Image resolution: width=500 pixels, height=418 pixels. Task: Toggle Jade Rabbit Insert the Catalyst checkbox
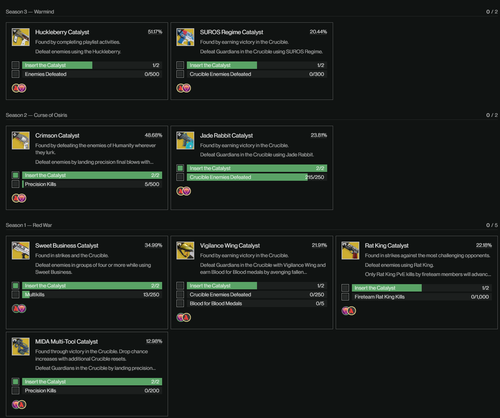[180, 168]
